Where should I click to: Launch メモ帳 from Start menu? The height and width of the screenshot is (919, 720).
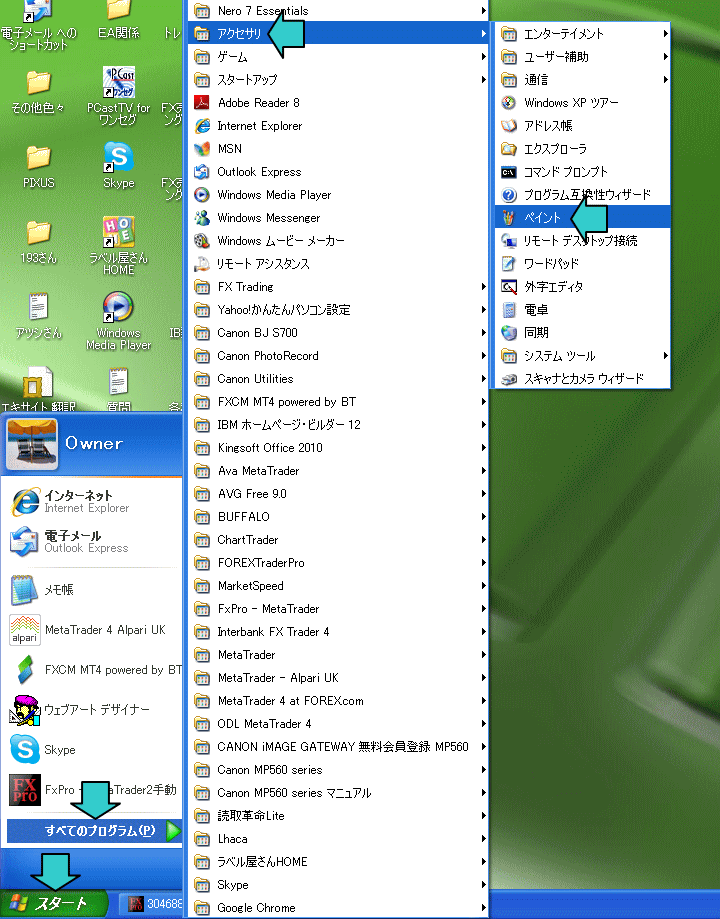(x=93, y=590)
